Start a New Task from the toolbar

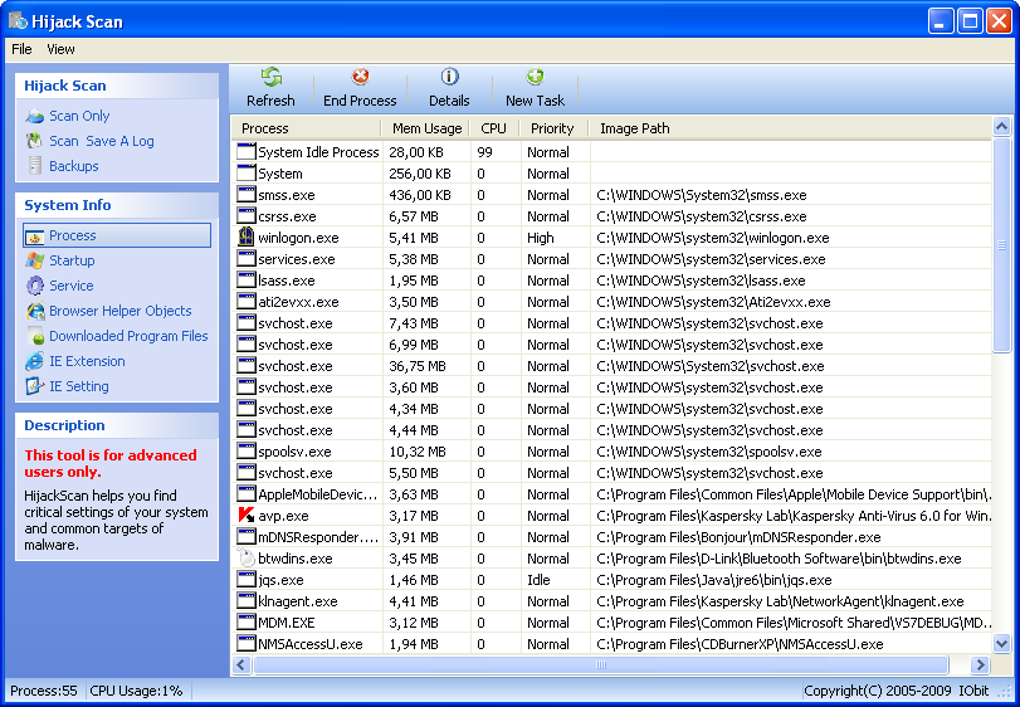[x=535, y=88]
